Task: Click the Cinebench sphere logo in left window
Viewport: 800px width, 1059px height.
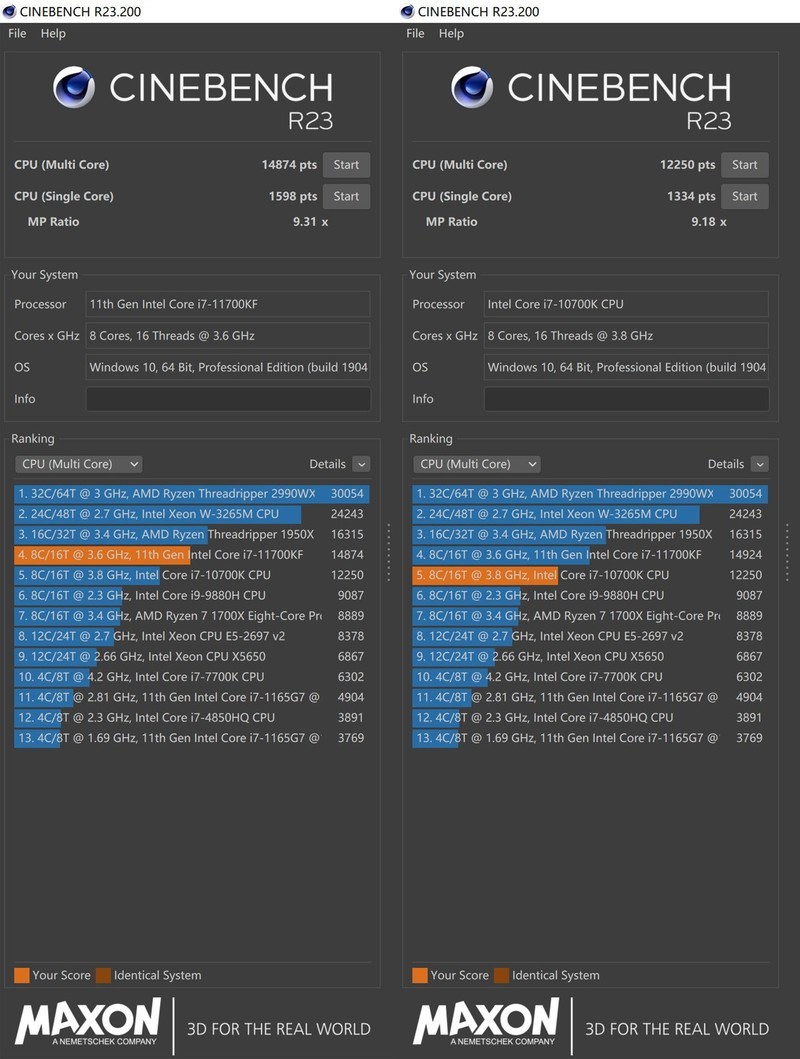Action: [x=74, y=88]
